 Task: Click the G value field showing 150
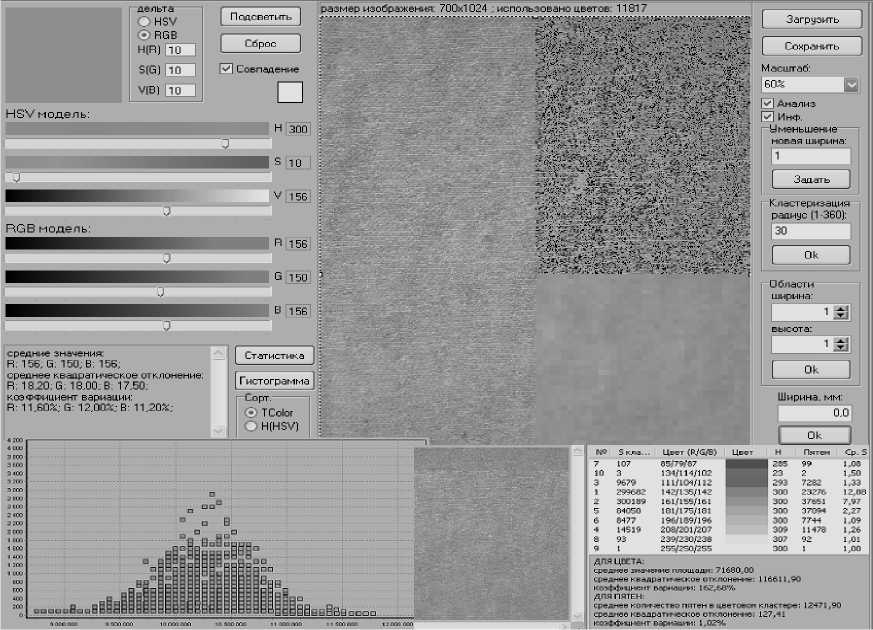click(x=298, y=277)
